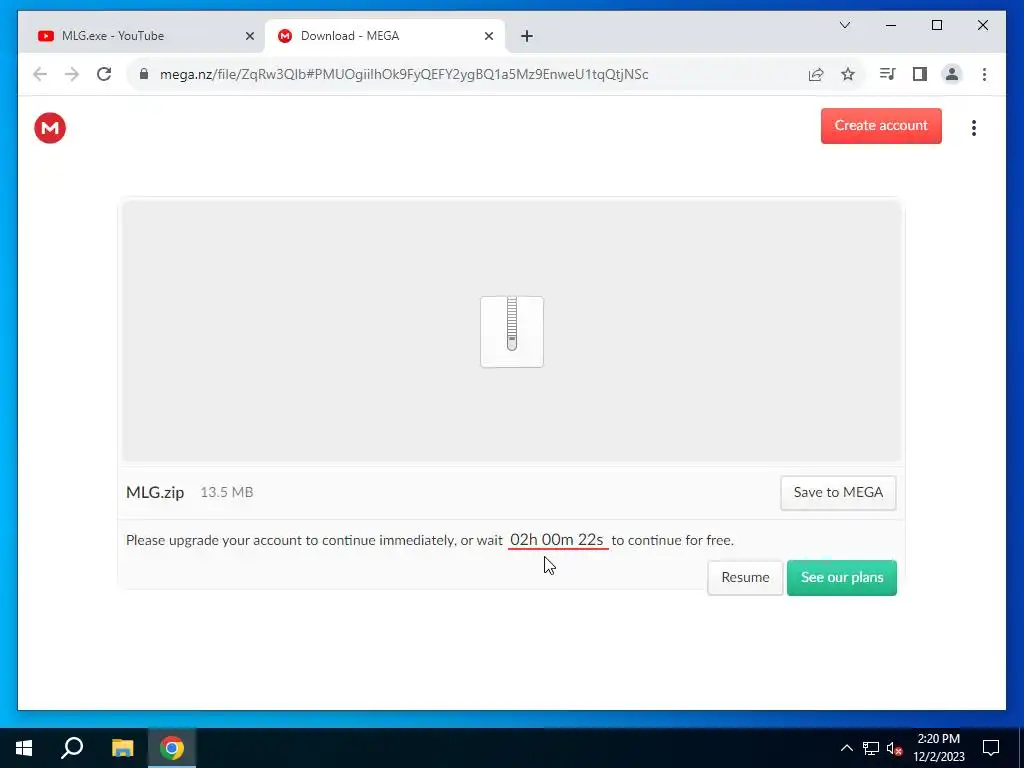The image size is (1024, 768).
Task: Click the 02h 00m 22s wait timer
Action: (x=557, y=539)
